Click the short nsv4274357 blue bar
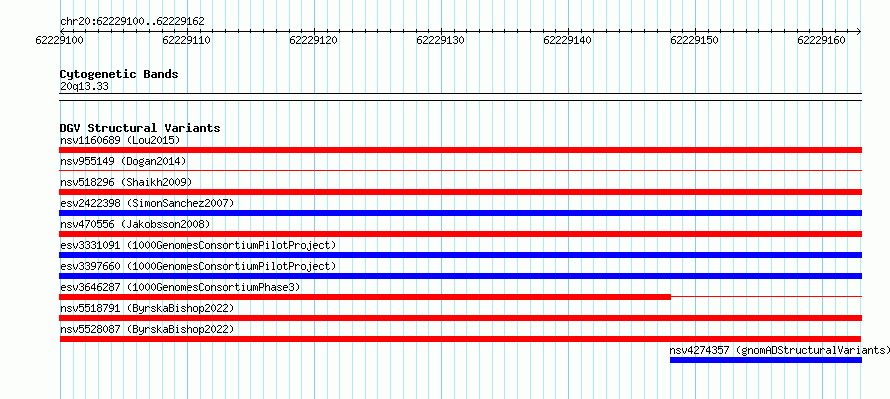The height and width of the screenshot is (399, 890). (766, 360)
